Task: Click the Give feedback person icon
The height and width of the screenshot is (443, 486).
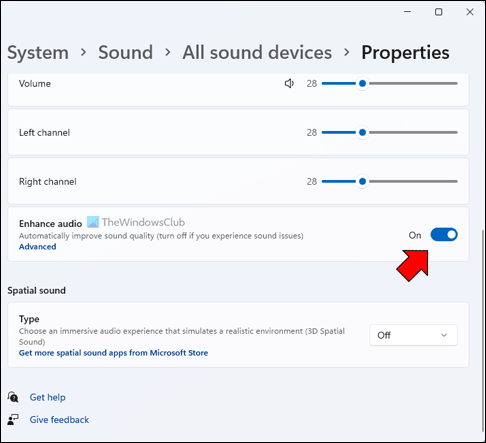Action: (x=13, y=419)
